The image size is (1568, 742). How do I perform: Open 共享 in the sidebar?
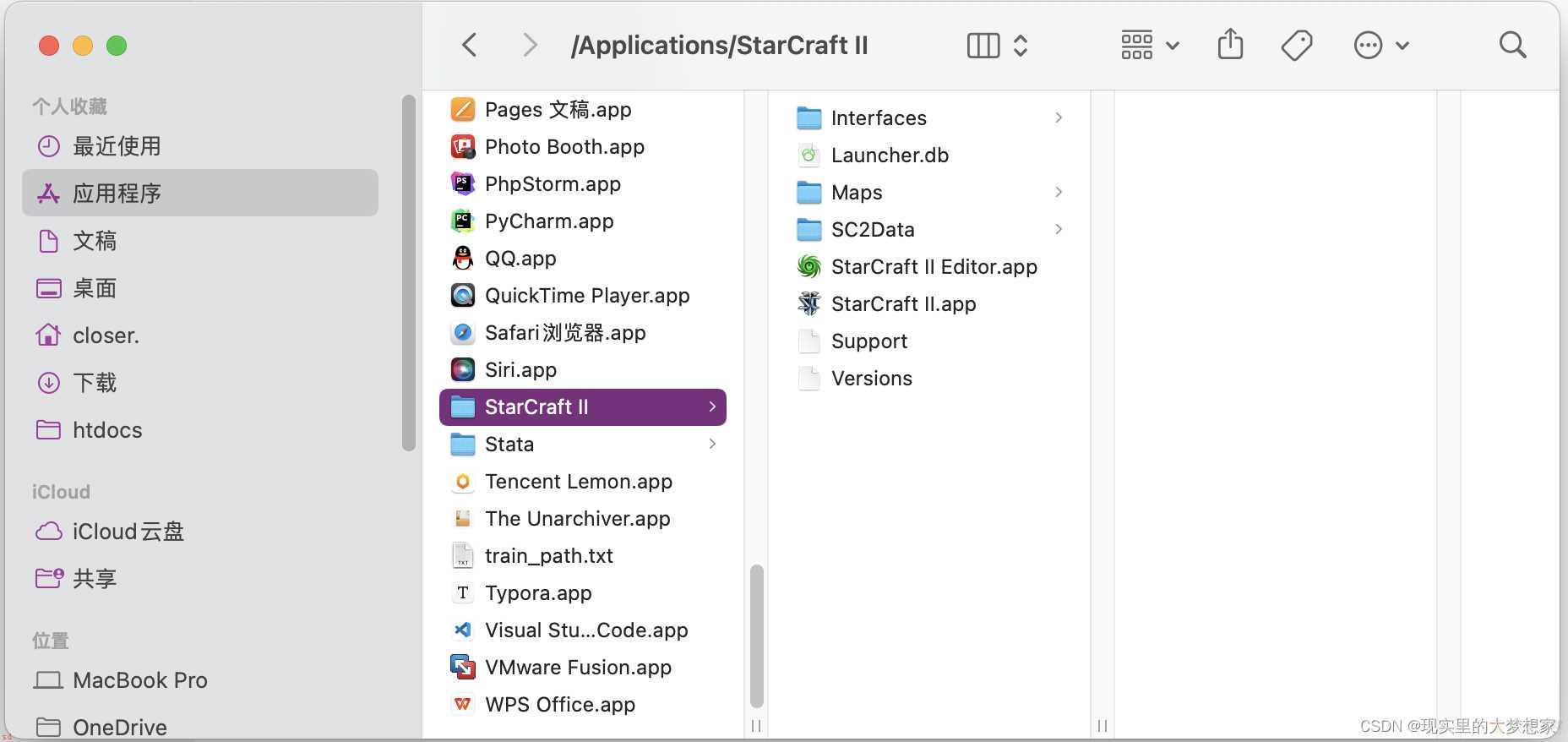200,579
